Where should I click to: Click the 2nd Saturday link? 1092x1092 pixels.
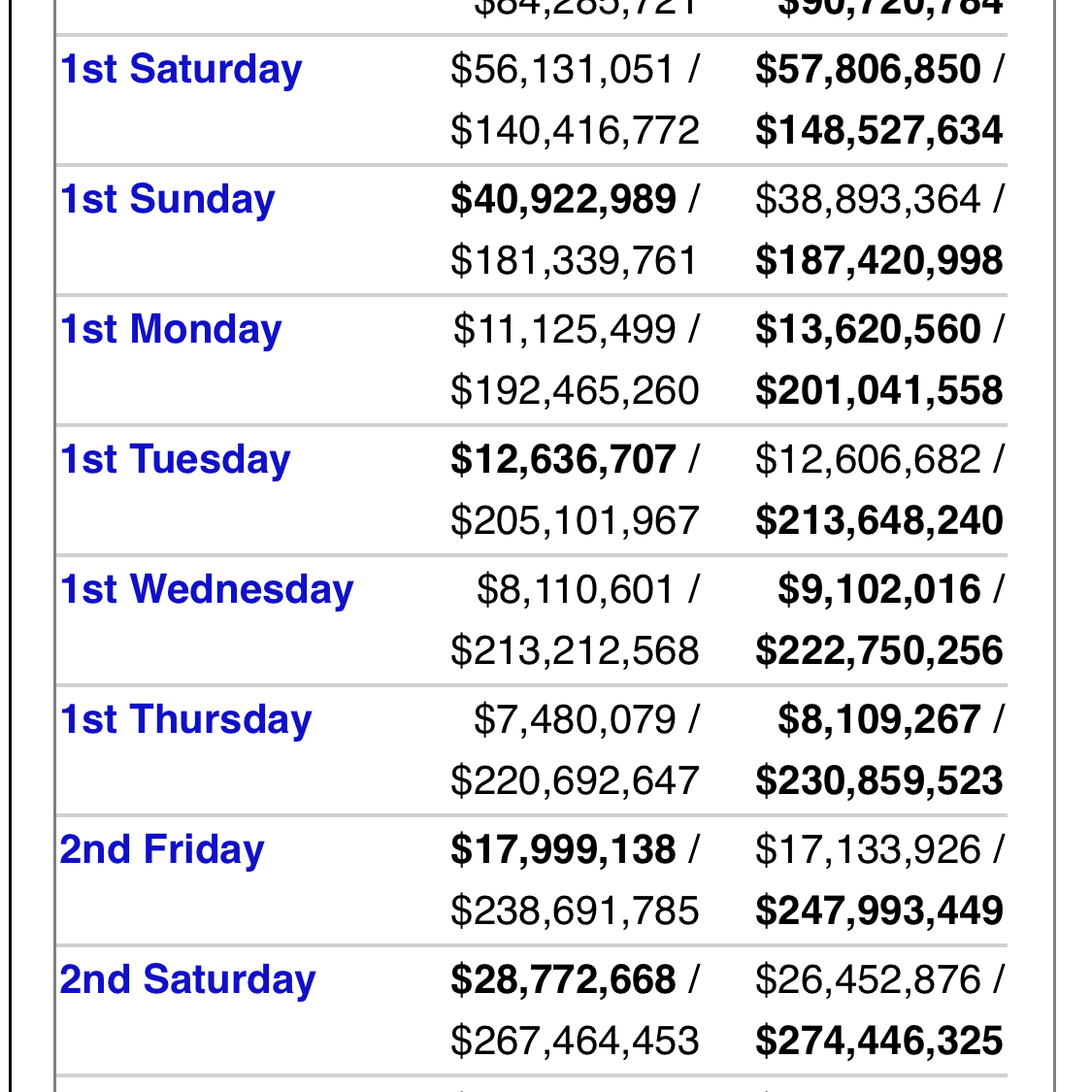187,980
